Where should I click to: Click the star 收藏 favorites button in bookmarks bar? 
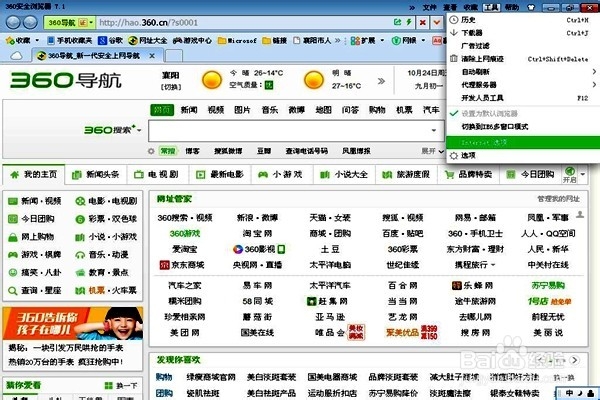19,40
